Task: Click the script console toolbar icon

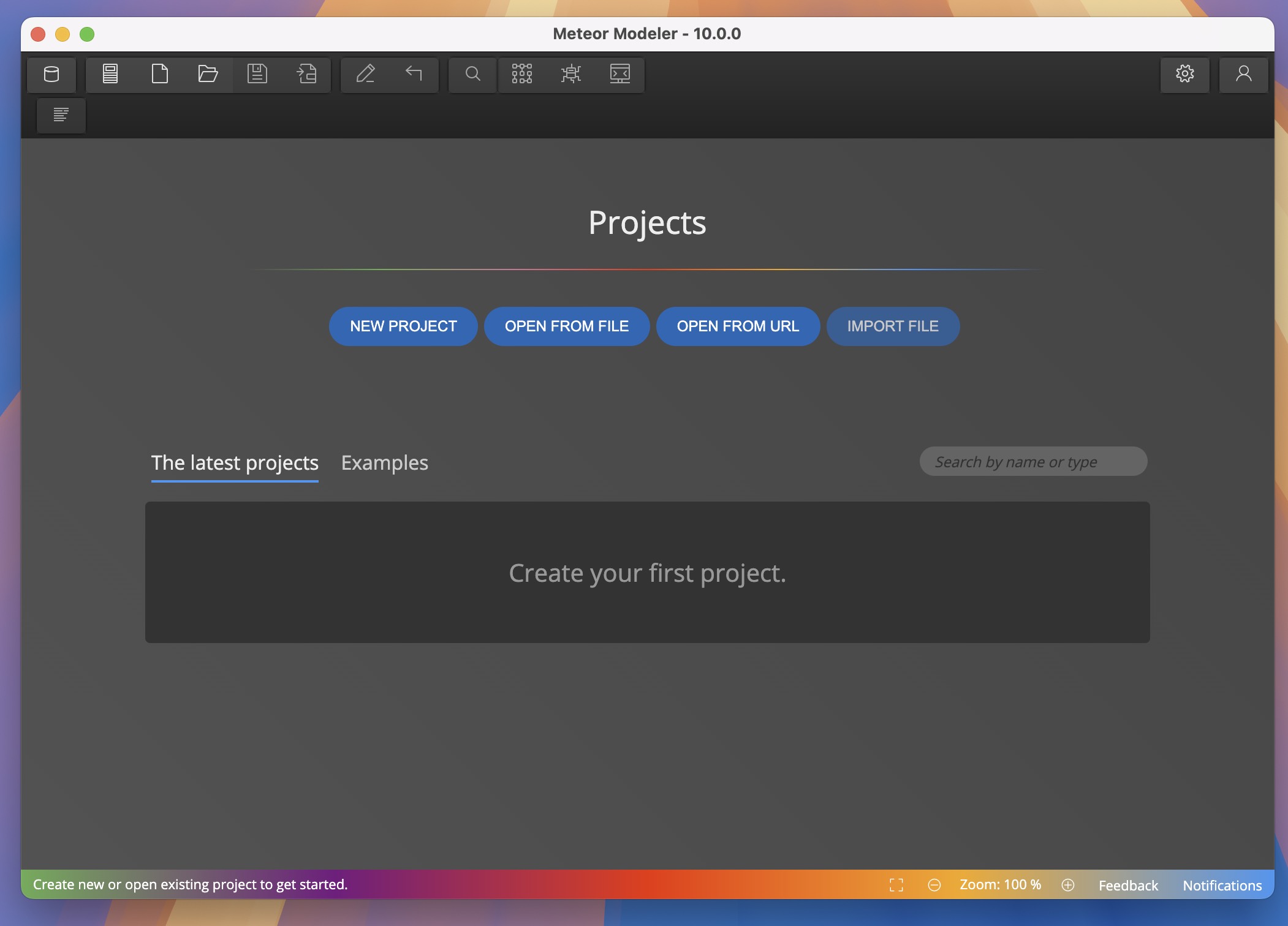Action: 620,74
